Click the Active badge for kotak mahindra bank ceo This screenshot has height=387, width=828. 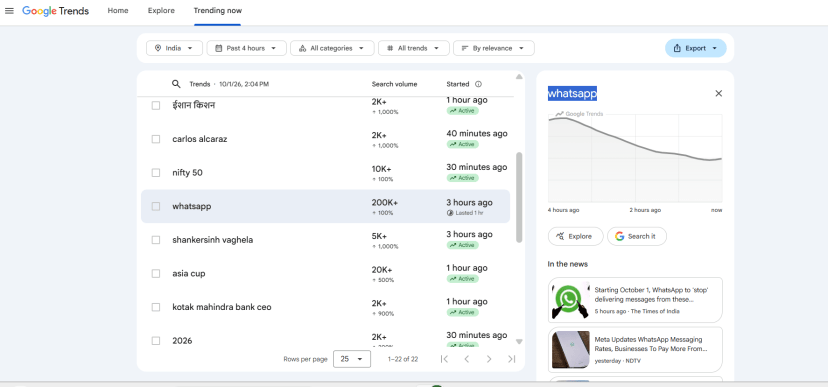pyautogui.click(x=463, y=313)
